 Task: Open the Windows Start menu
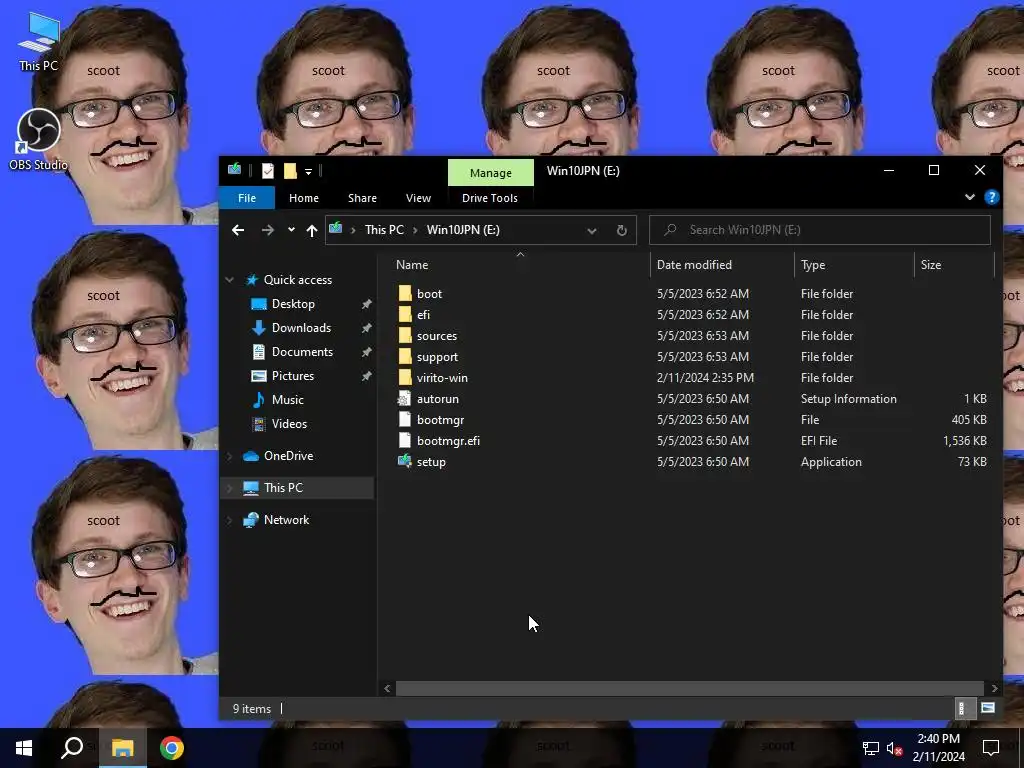point(24,748)
